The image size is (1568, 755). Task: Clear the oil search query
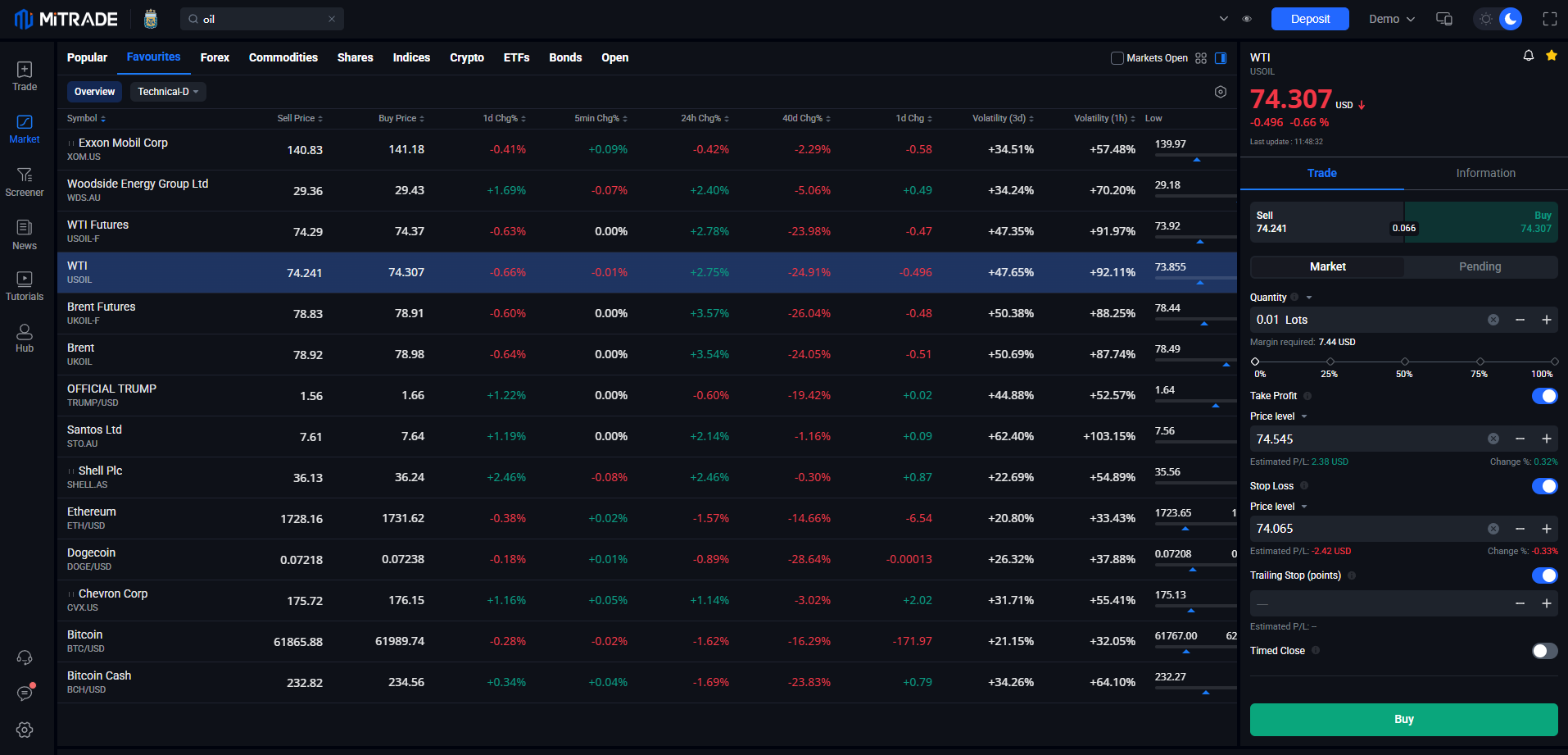tap(332, 19)
